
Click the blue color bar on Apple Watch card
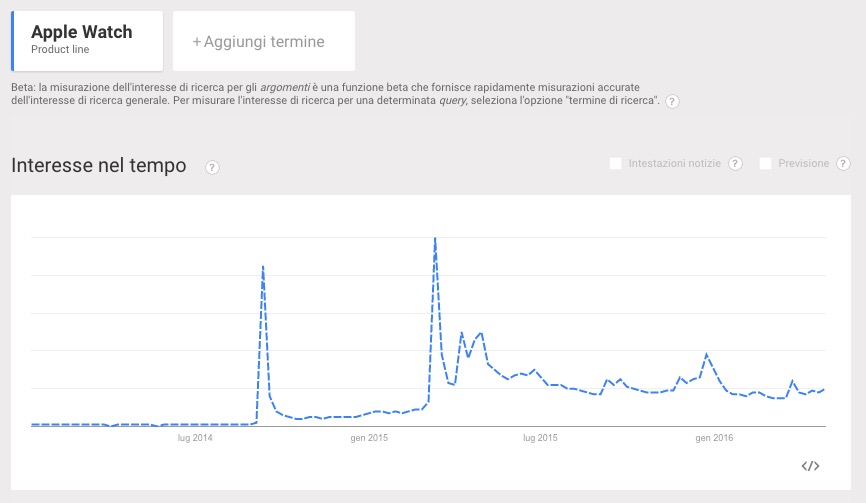(x=12, y=41)
